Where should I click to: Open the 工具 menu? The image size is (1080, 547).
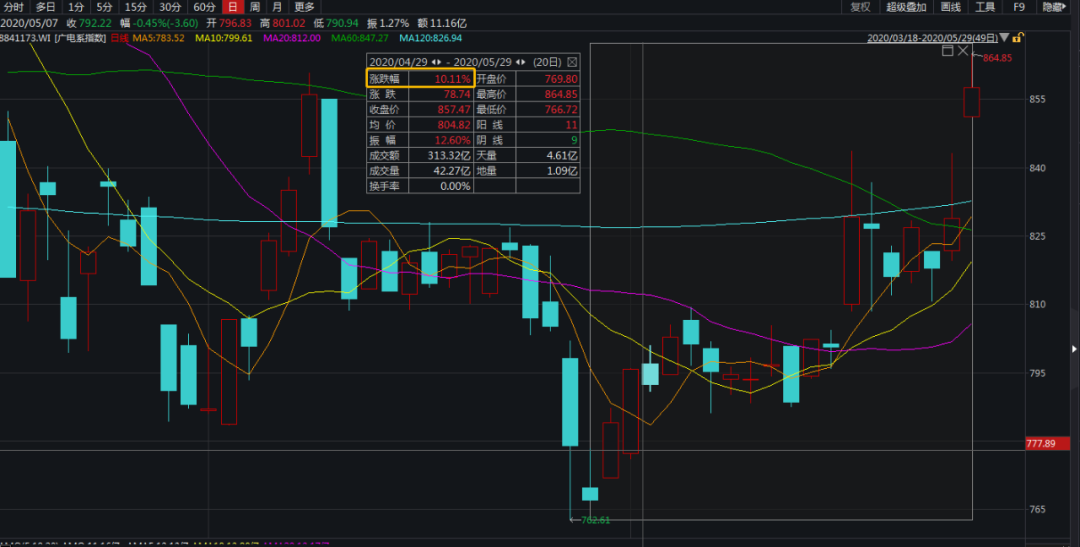[985, 7]
